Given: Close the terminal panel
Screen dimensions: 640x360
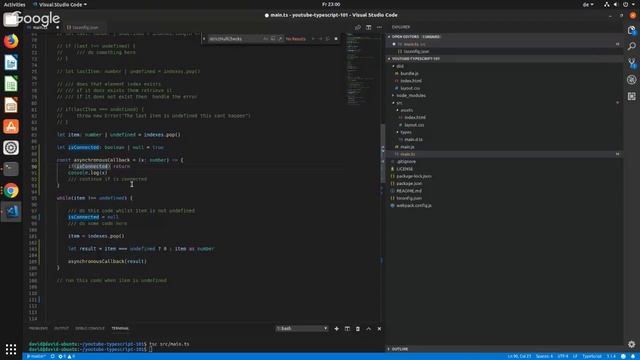Looking at the screenshot, I should tap(379, 329).
